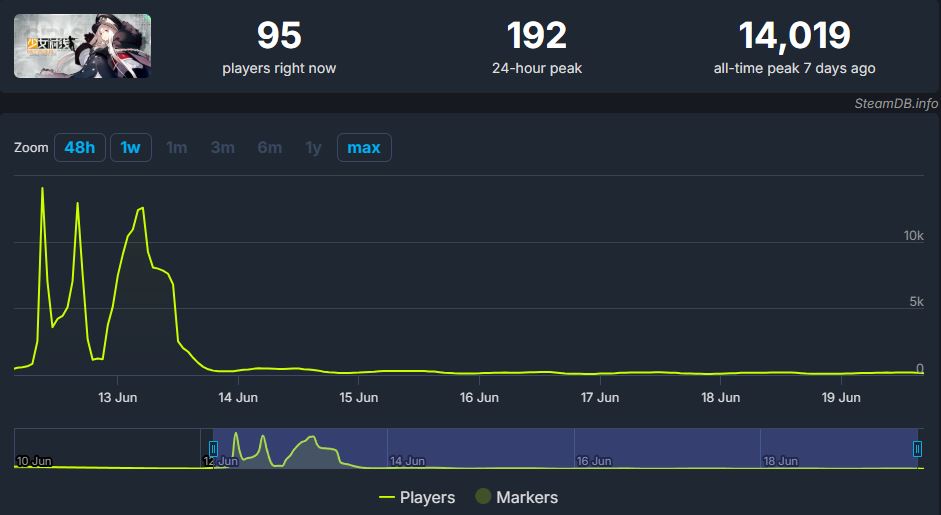
Task: Click the 17 Jun axis label
Action: click(600, 397)
